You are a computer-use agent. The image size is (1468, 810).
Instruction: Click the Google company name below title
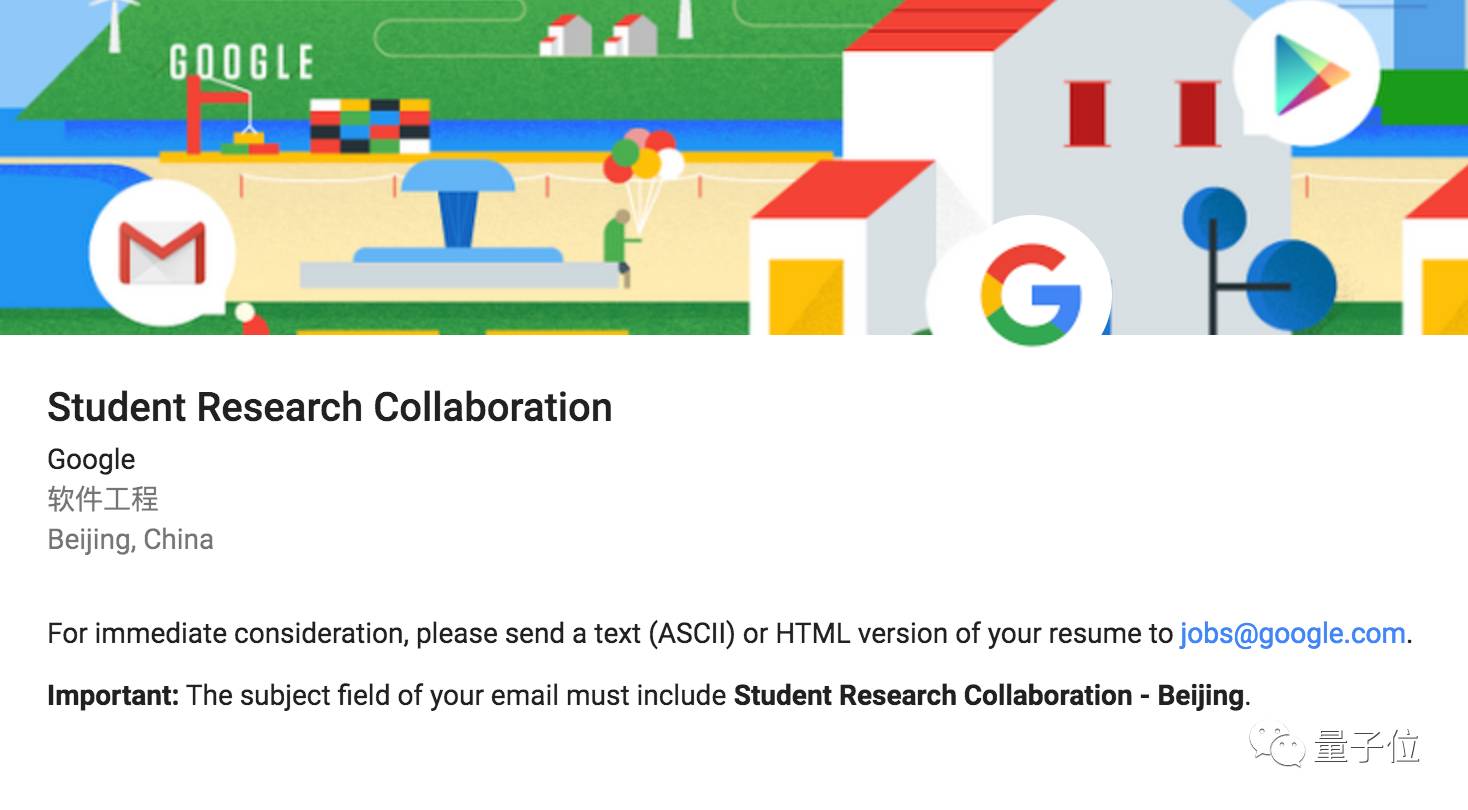(91, 459)
